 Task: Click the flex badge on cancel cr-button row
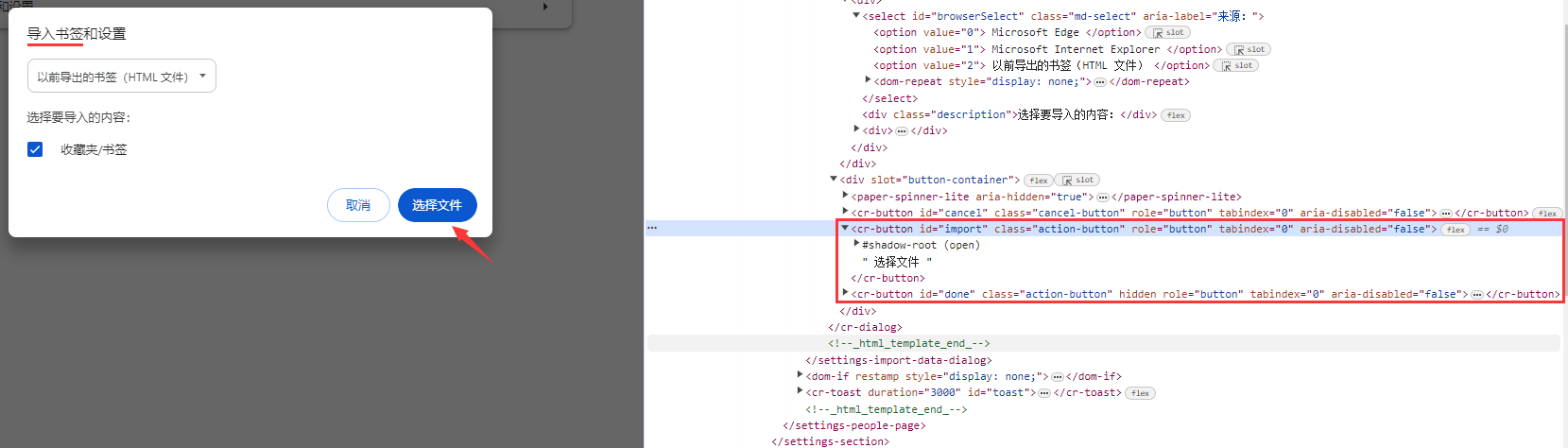1547,214
